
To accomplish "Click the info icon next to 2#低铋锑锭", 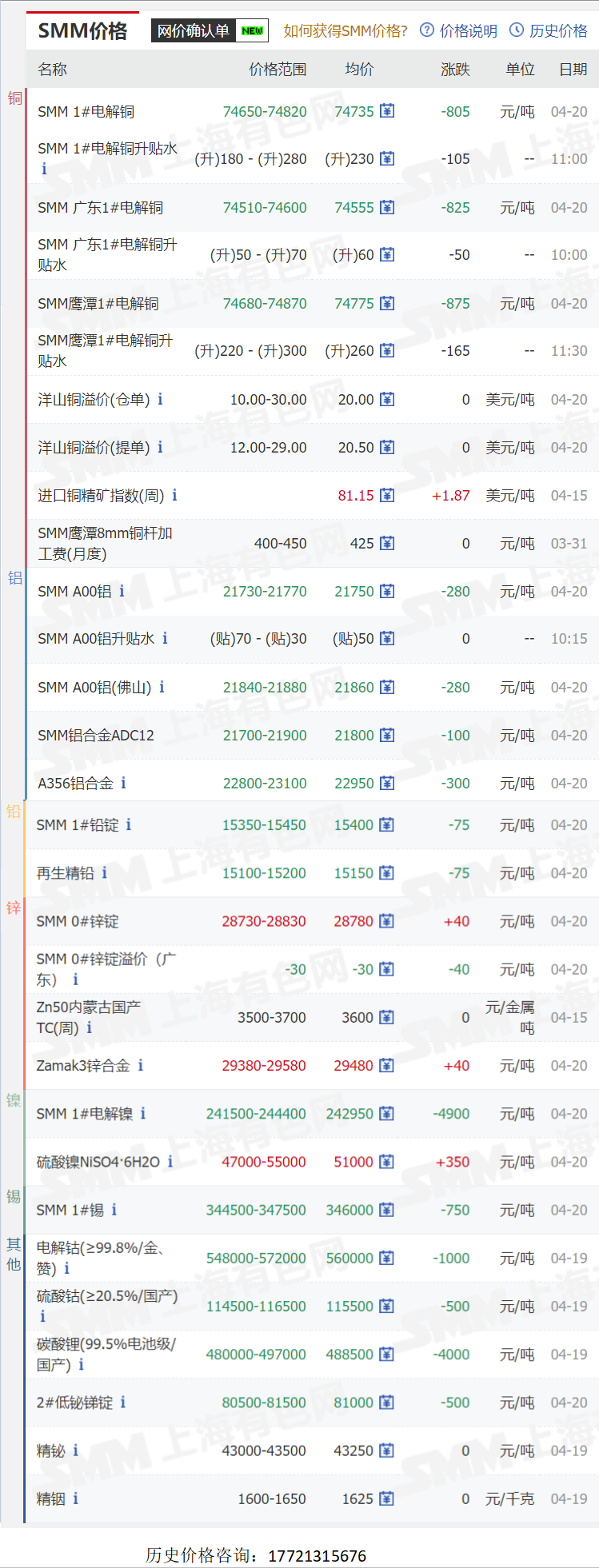I will click(122, 1402).
